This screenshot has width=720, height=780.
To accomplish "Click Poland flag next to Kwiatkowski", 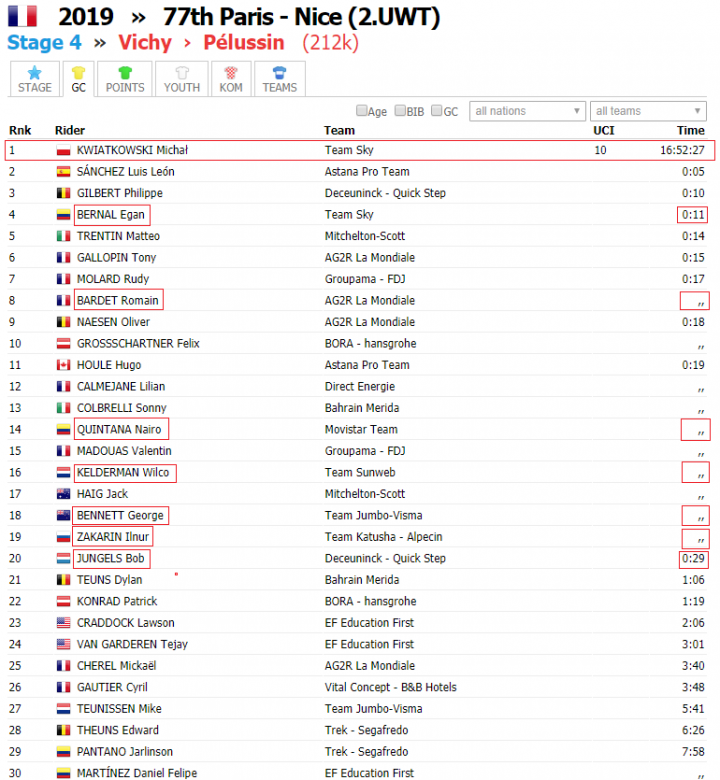I will coord(63,150).
